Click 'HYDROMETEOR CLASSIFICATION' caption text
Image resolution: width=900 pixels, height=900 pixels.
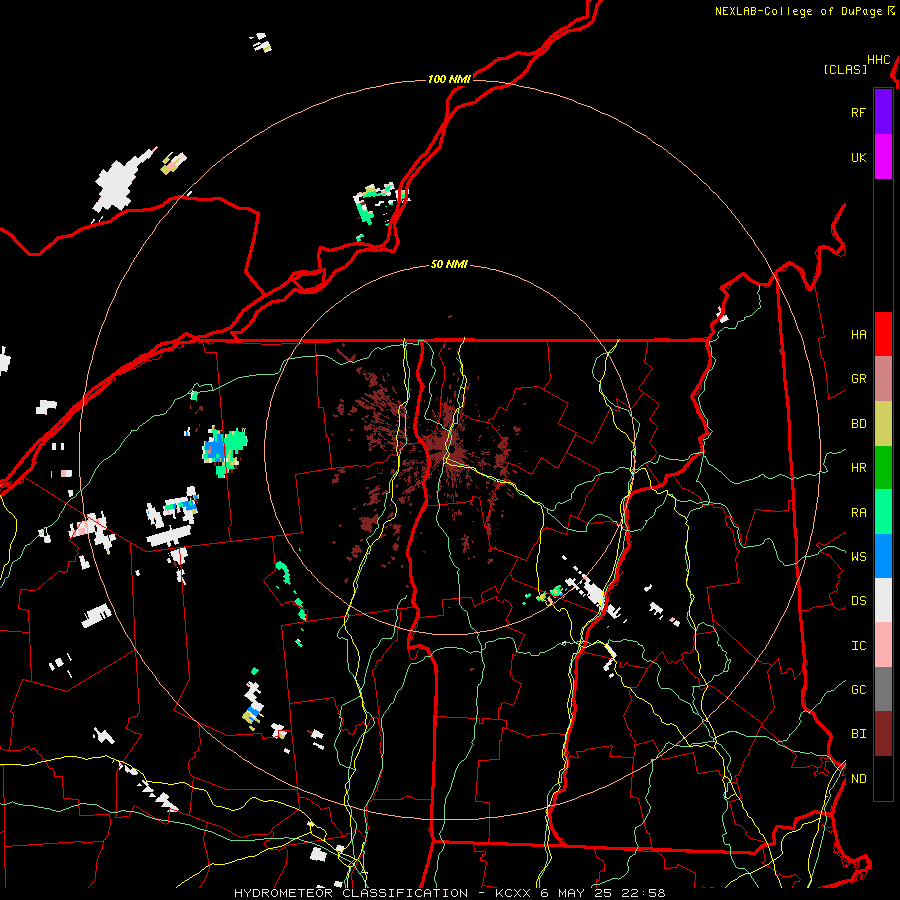351,893
